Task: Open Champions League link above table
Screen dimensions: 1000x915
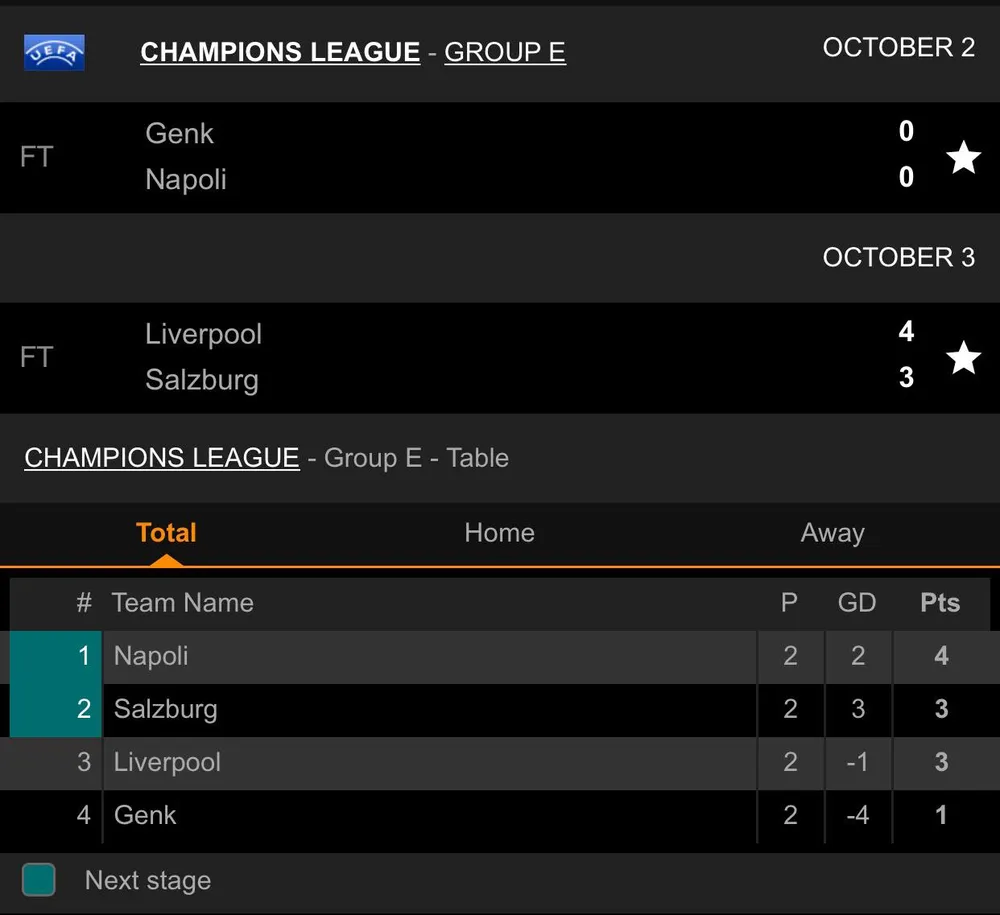Action: click(x=162, y=458)
